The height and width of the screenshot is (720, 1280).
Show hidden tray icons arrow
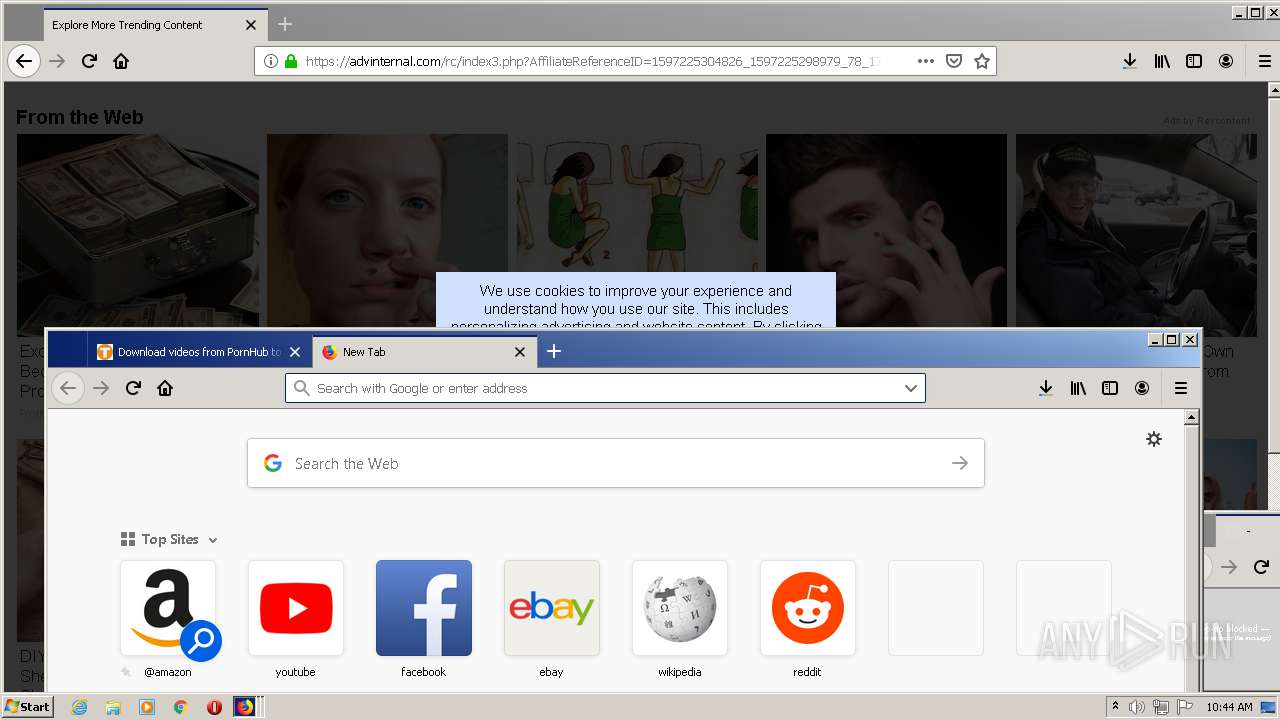(1115, 706)
